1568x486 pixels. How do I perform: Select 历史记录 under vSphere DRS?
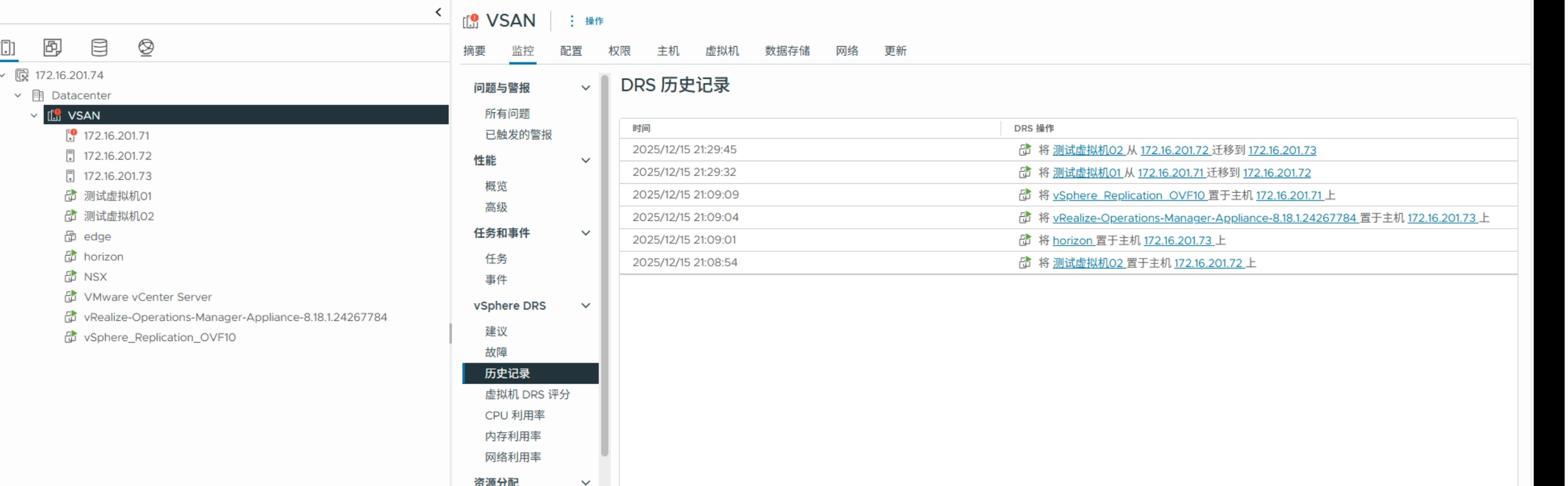click(531, 373)
